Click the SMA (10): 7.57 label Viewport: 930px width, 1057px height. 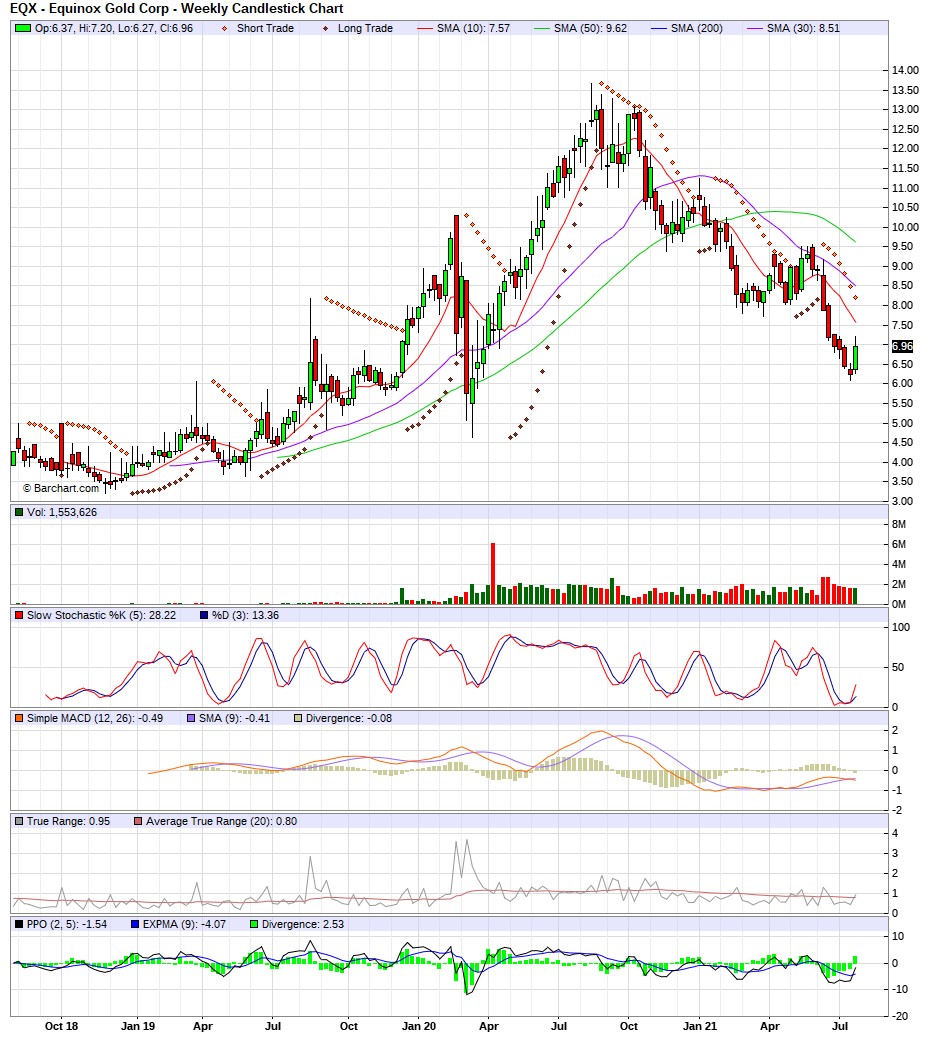pyautogui.click(x=473, y=28)
